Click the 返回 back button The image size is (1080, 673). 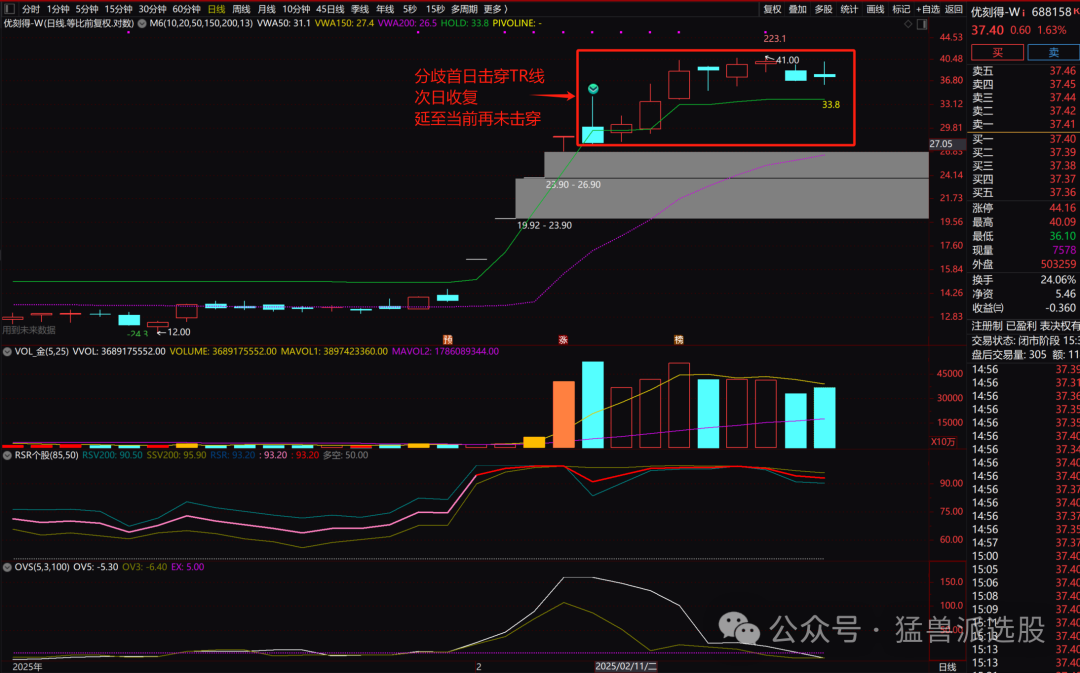point(954,9)
